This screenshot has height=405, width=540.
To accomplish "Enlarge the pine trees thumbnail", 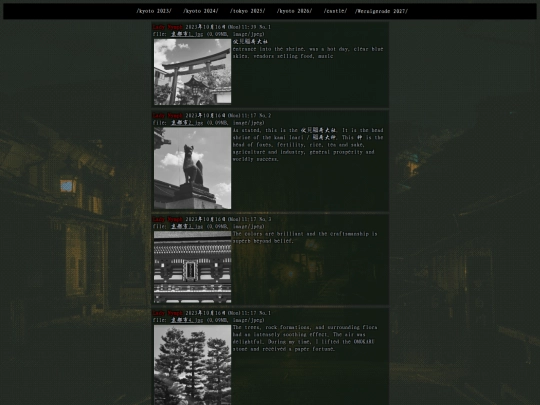I will click(x=193, y=365).
